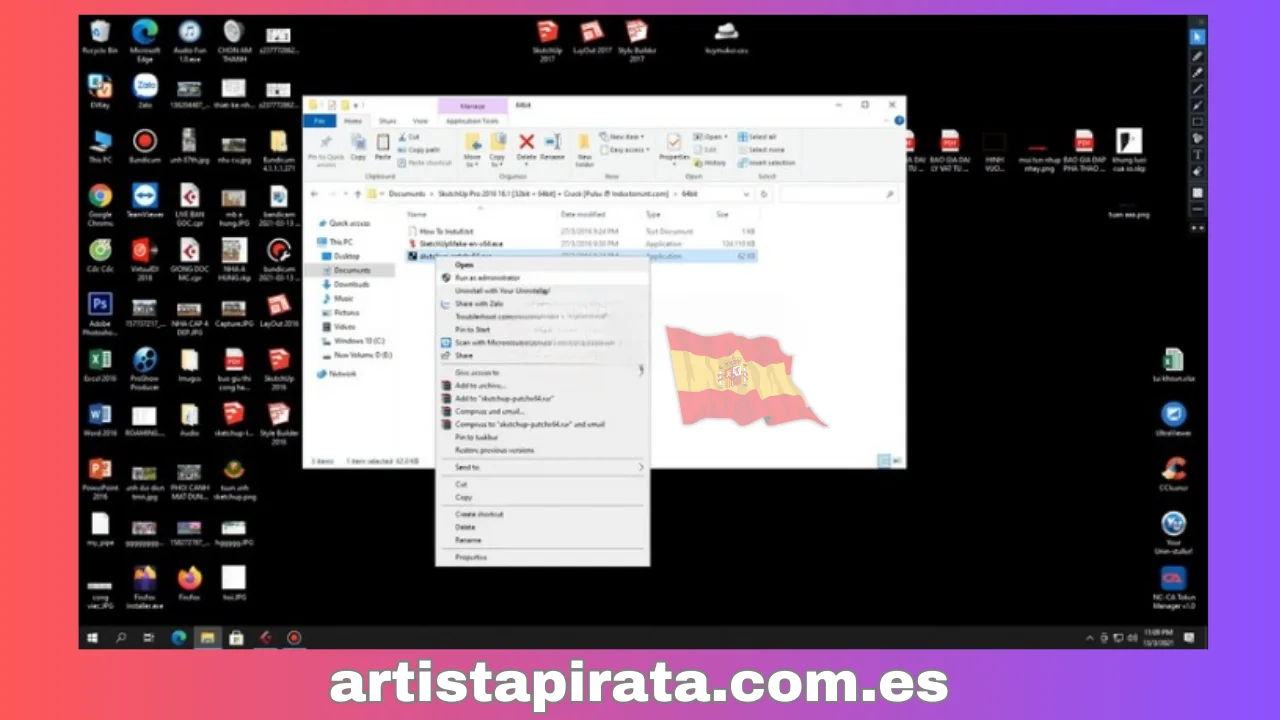Expand the Easy access dropdown
The image size is (1280, 720).
[627, 150]
